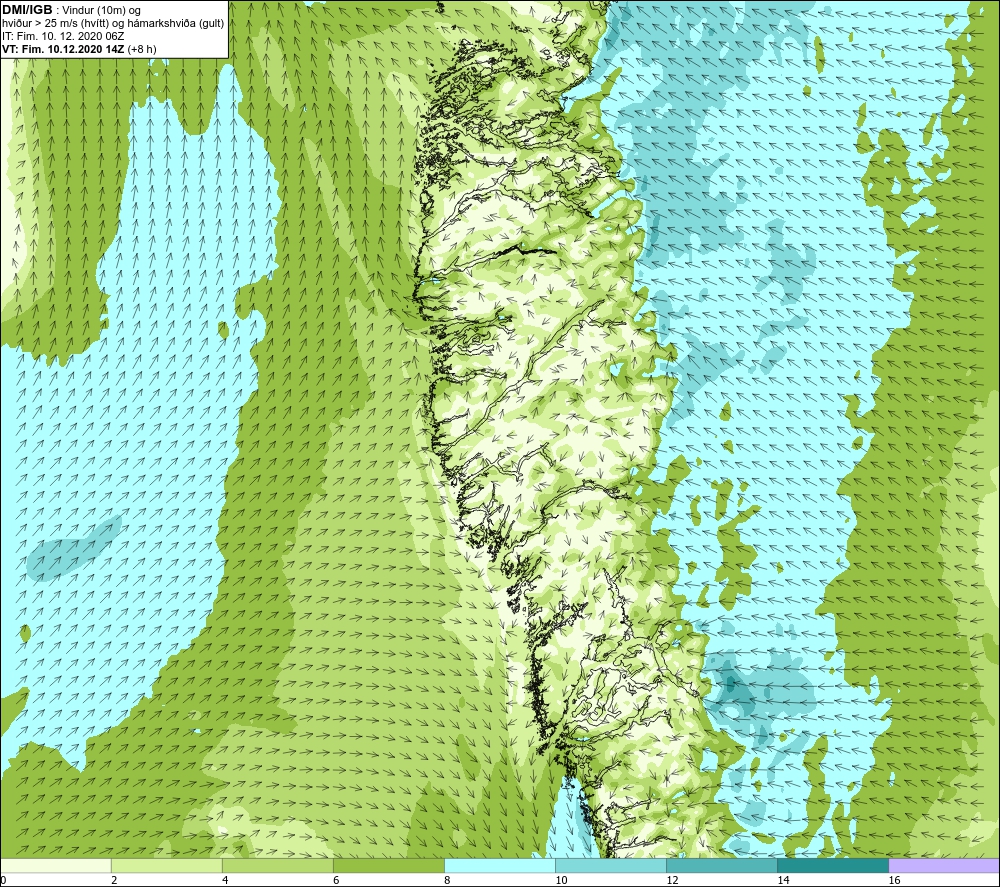
Task: Click the 6–8 m/s dark green legend swatch
Action: pyautogui.click(x=388, y=866)
